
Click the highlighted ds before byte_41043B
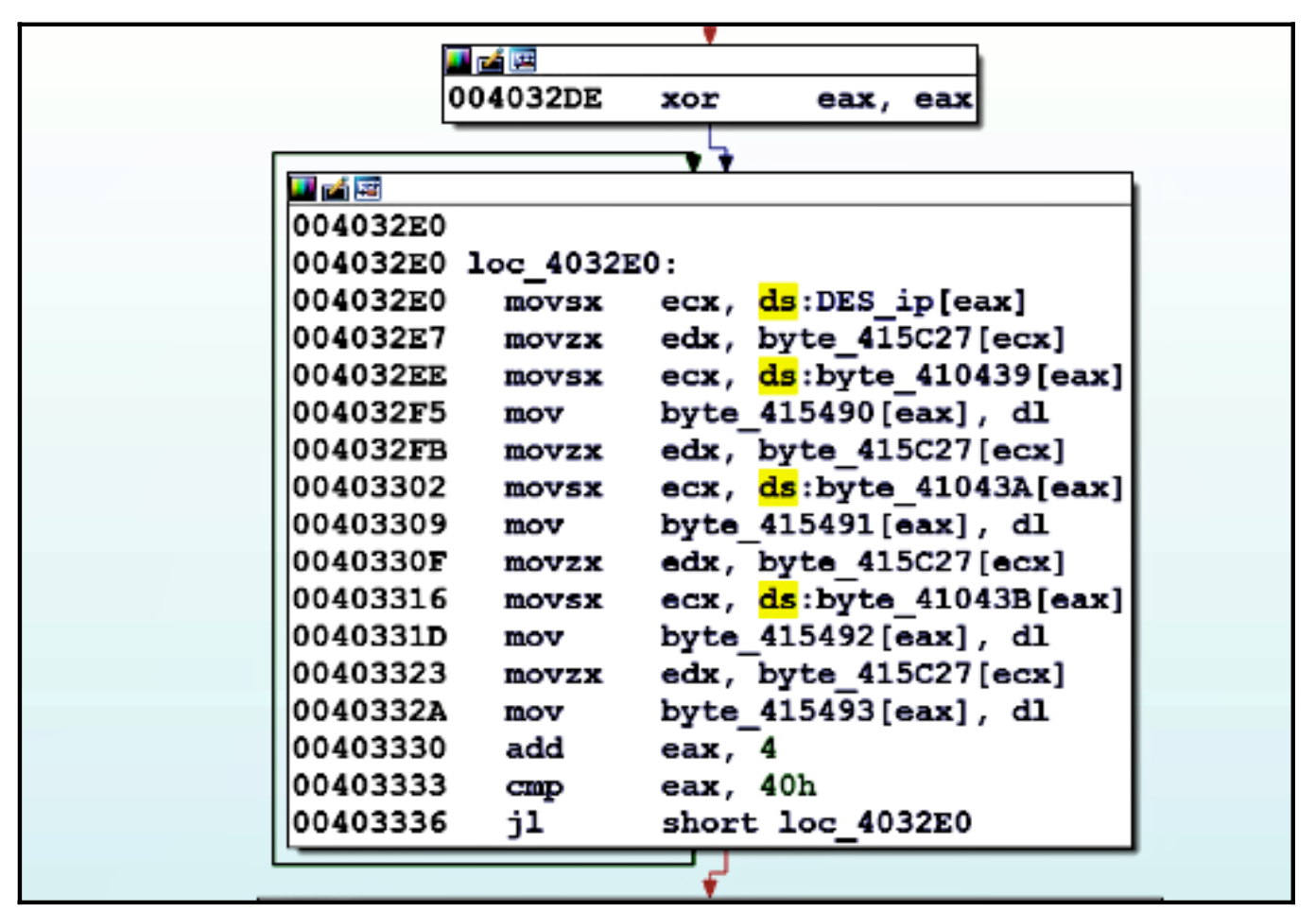click(777, 599)
